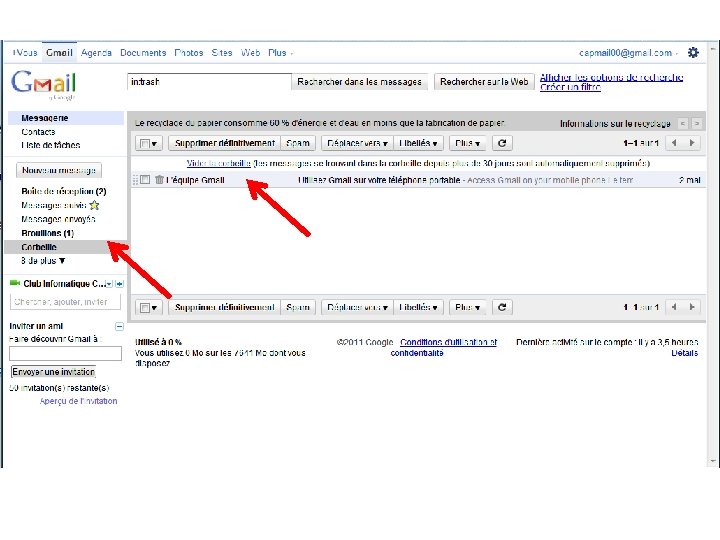
Task: Show previous recycling tip arrow
Action: coord(683,124)
